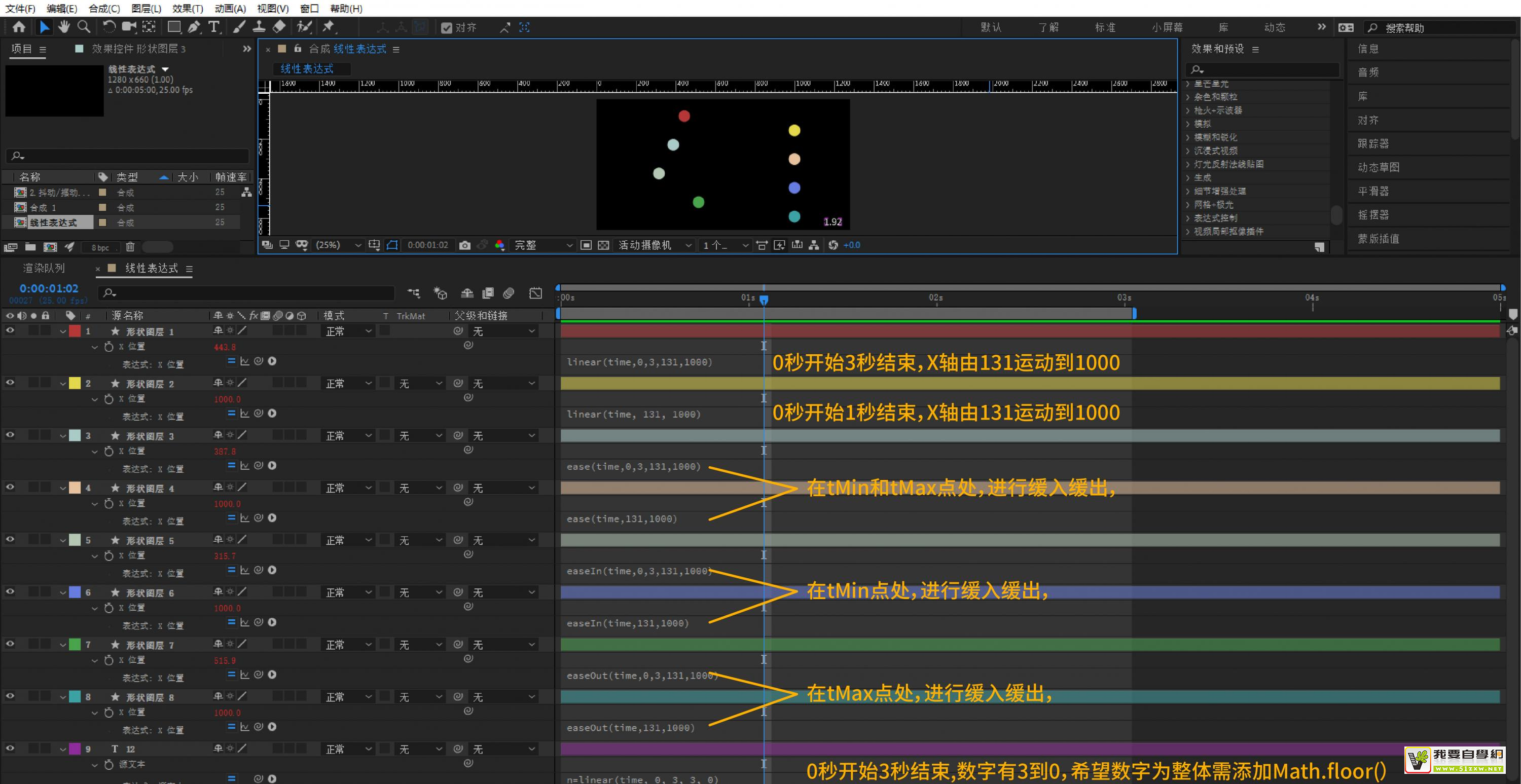1521x784 pixels.
Task: Click the Home icon in toolbar
Action: [19, 26]
